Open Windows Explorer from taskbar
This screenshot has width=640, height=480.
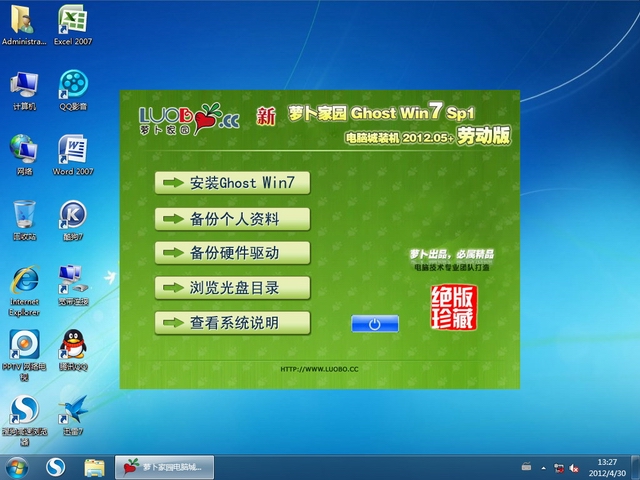click(x=94, y=468)
